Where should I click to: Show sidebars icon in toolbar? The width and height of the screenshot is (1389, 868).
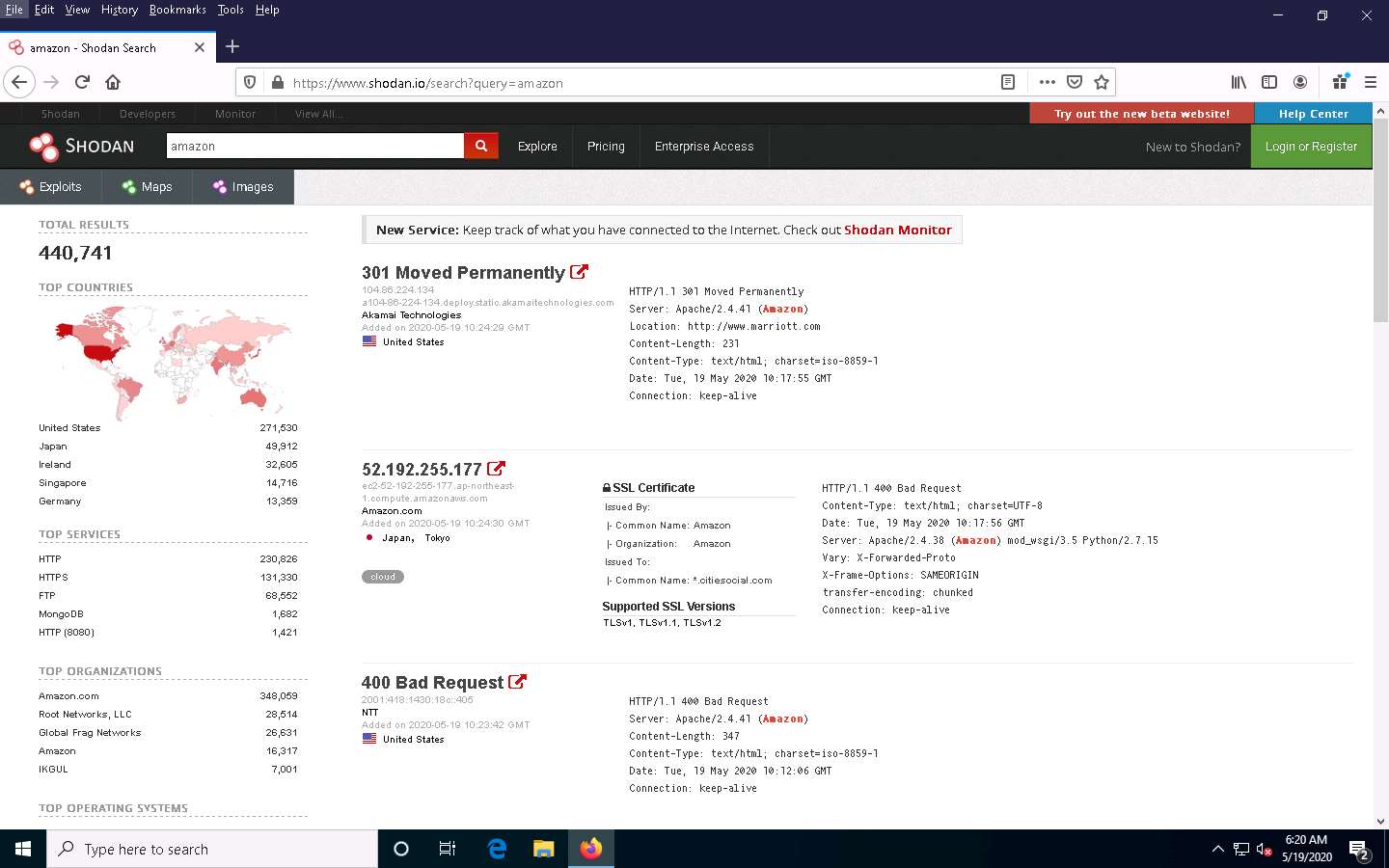click(x=1269, y=82)
